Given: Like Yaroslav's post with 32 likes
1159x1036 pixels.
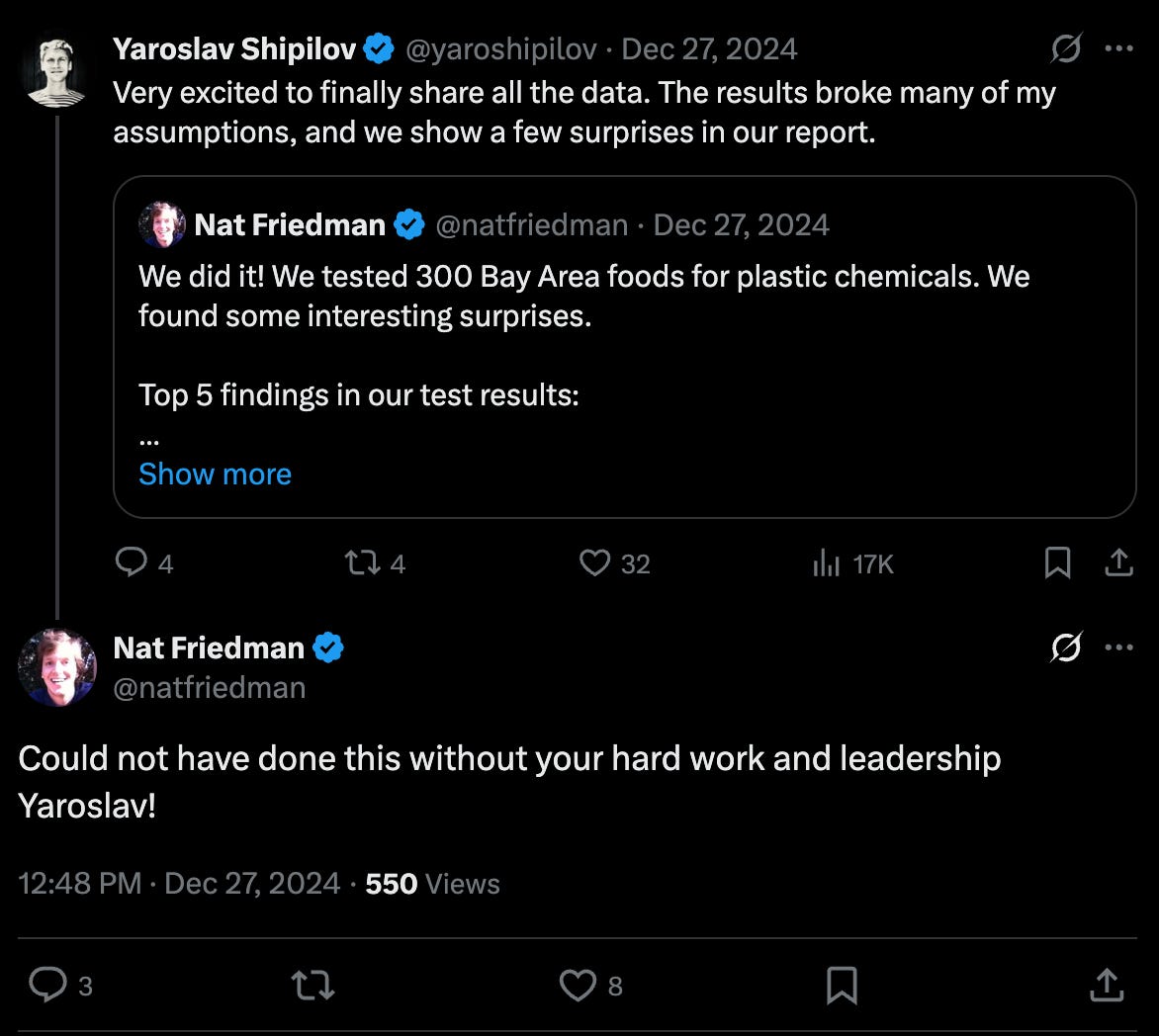Looking at the screenshot, I should [594, 562].
